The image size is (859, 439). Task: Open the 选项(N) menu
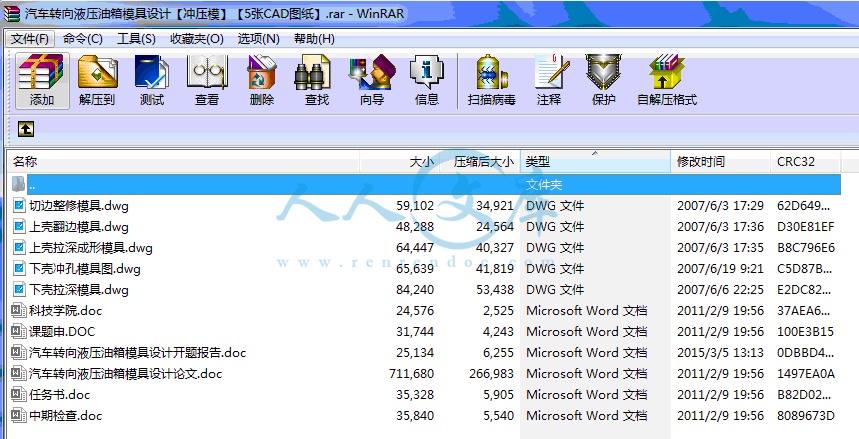(x=259, y=39)
